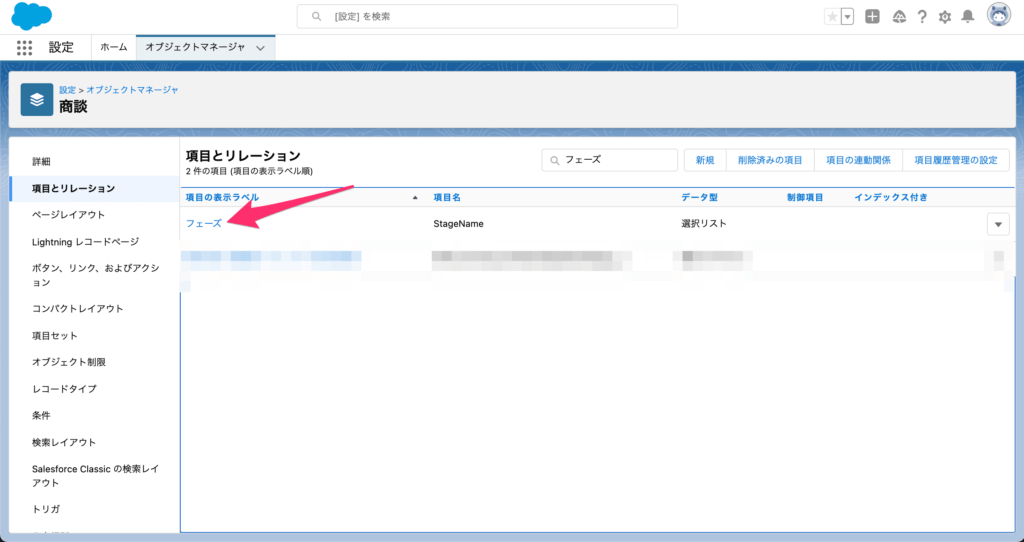Open ボタン、リンク、およびアクション in the sidebar

click(95, 275)
